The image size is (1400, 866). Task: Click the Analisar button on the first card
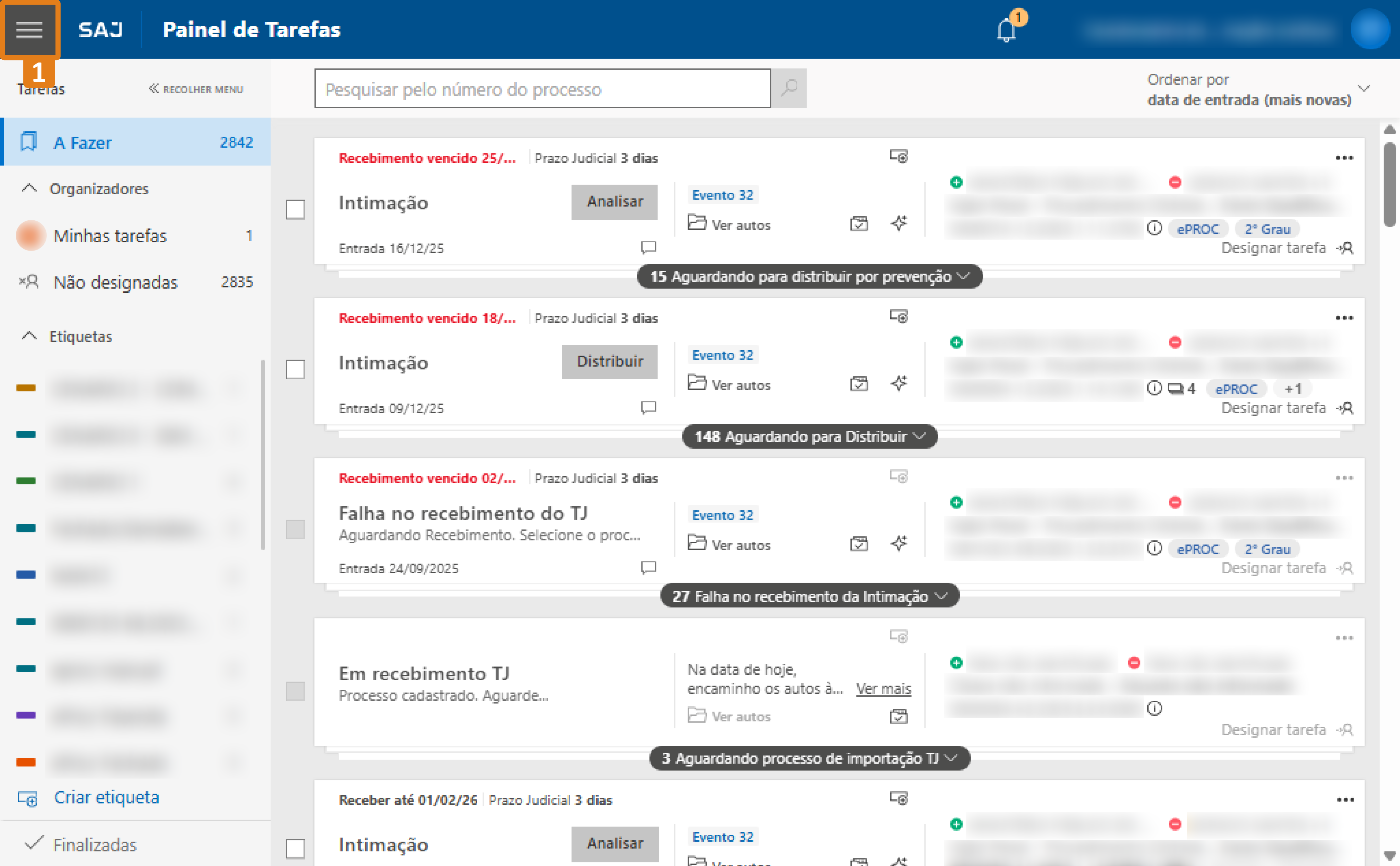point(614,202)
